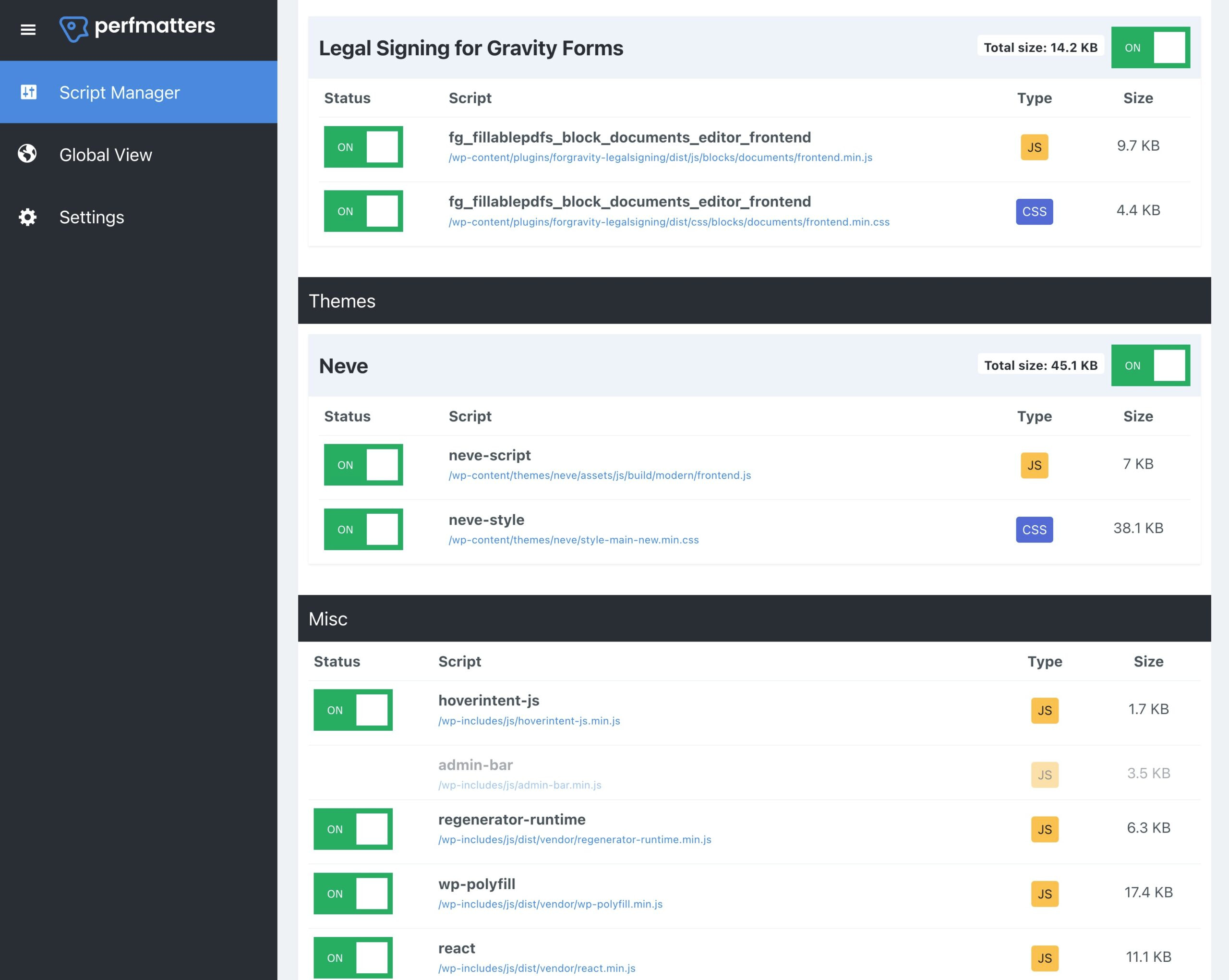Open the neve-style stylesheet path link
The width and height of the screenshot is (1229, 980).
tap(573, 539)
